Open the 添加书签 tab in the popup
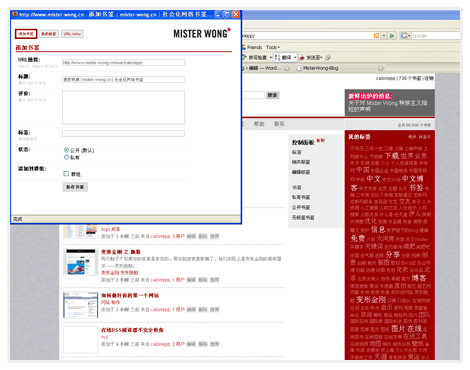Screen dimensions: 470x370 (26, 34)
